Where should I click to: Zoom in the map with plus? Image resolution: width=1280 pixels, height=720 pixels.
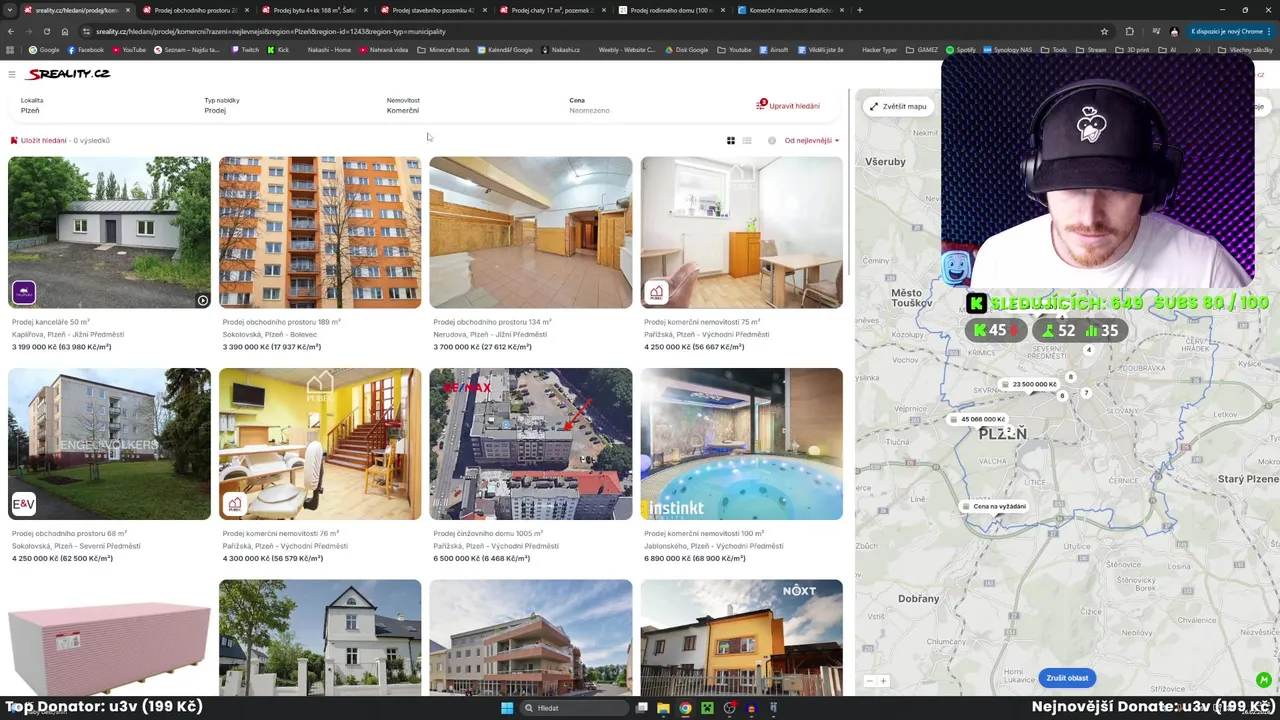883,681
